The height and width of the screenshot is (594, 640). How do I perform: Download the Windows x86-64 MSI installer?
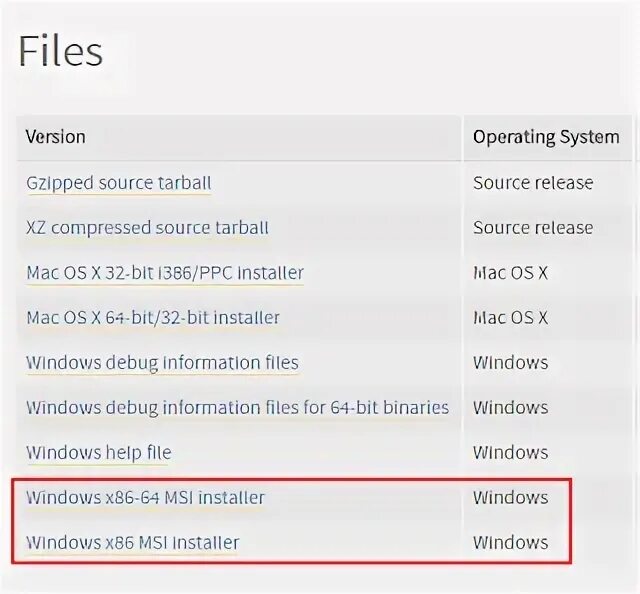(x=146, y=498)
